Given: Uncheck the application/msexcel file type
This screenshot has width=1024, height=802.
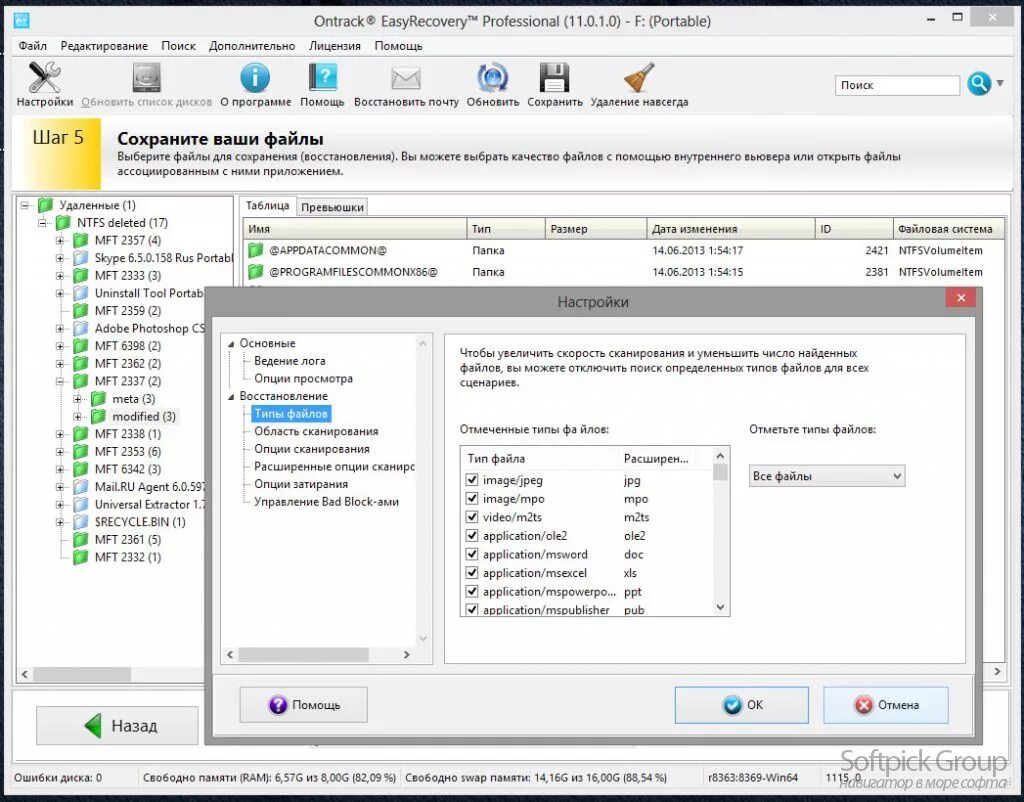Looking at the screenshot, I should point(472,573).
